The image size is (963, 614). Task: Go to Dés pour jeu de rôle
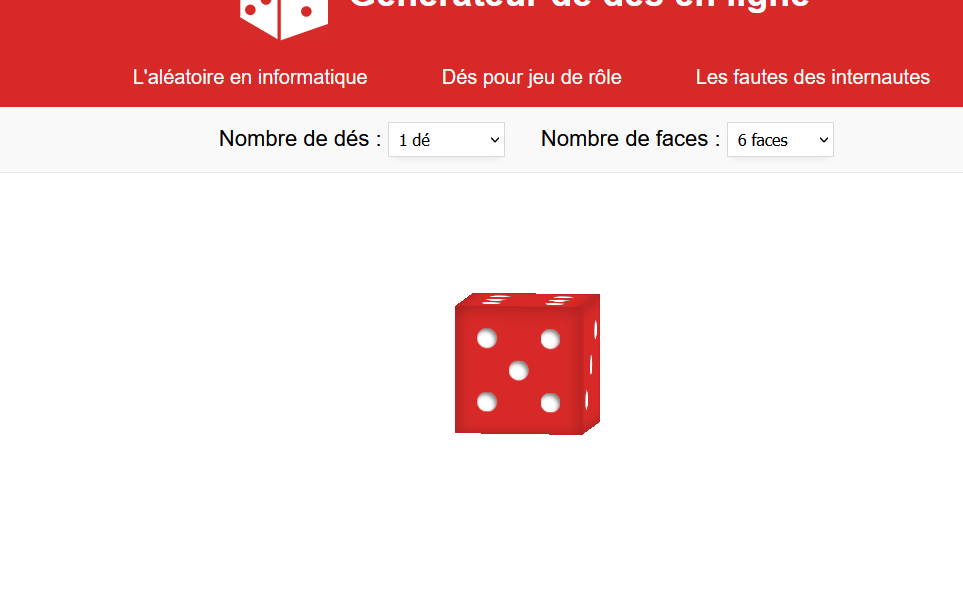pyautogui.click(x=531, y=77)
